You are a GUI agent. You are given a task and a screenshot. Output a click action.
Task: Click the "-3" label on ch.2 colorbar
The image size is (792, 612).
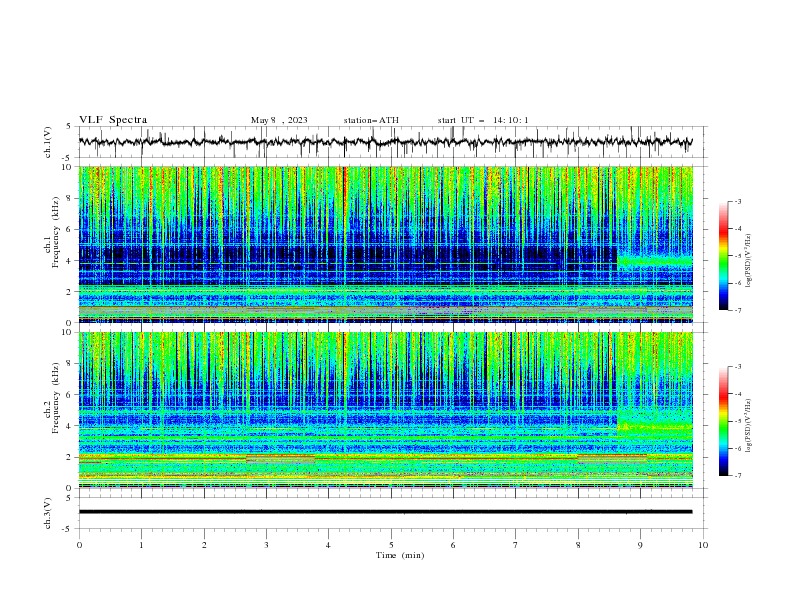pyautogui.click(x=737, y=367)
